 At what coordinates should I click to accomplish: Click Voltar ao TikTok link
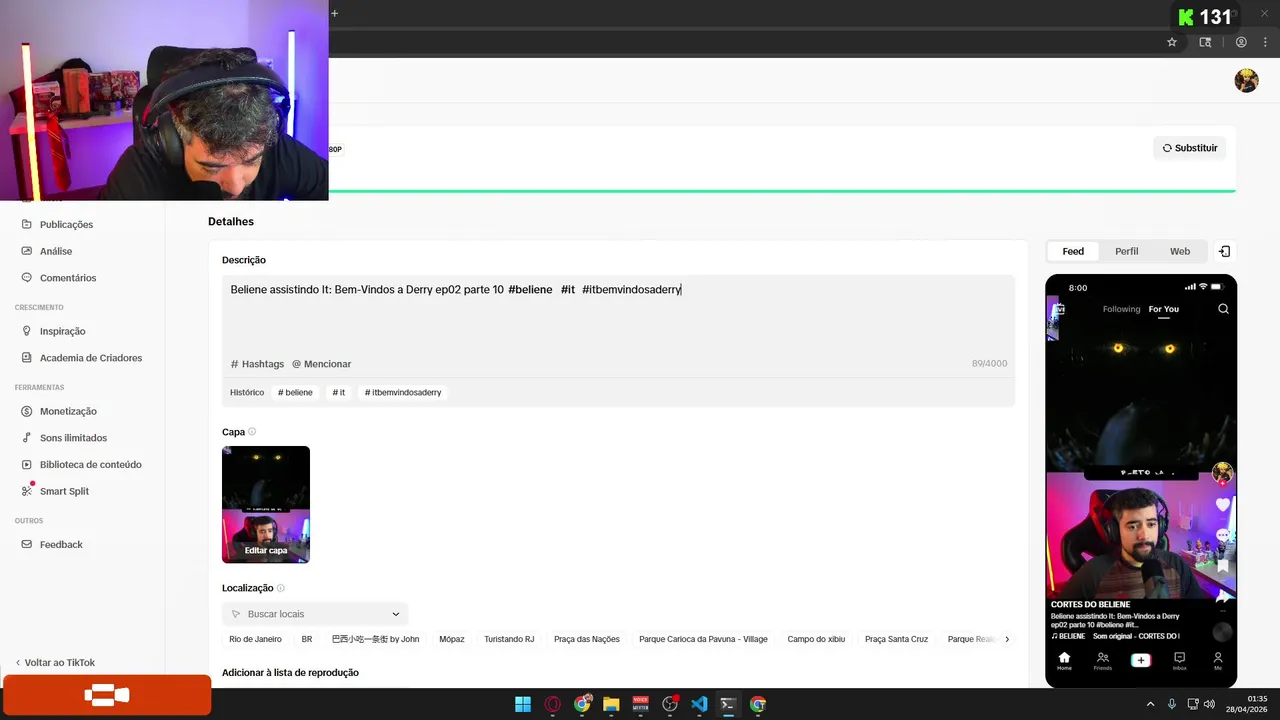(55, 663)
